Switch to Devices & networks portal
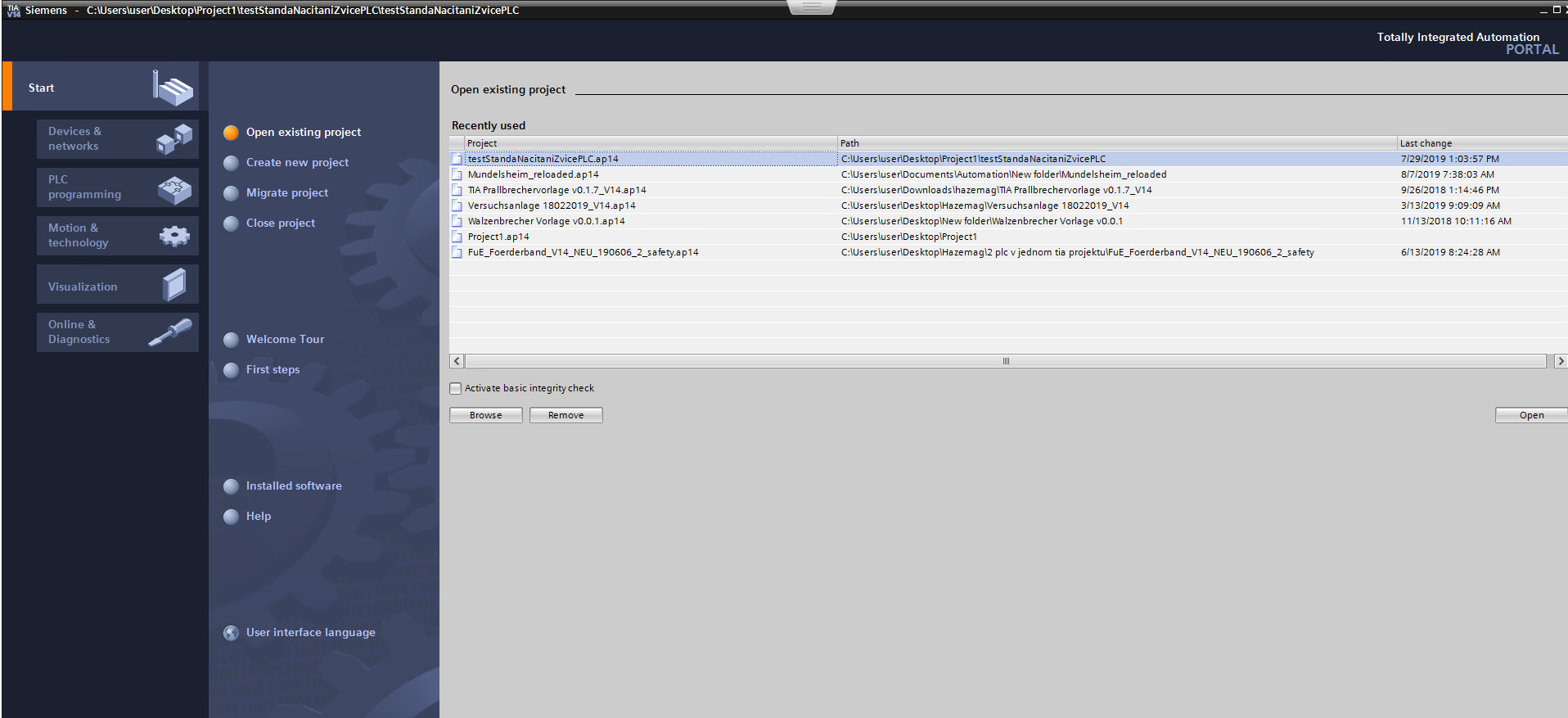 click(x=117, y=139)
